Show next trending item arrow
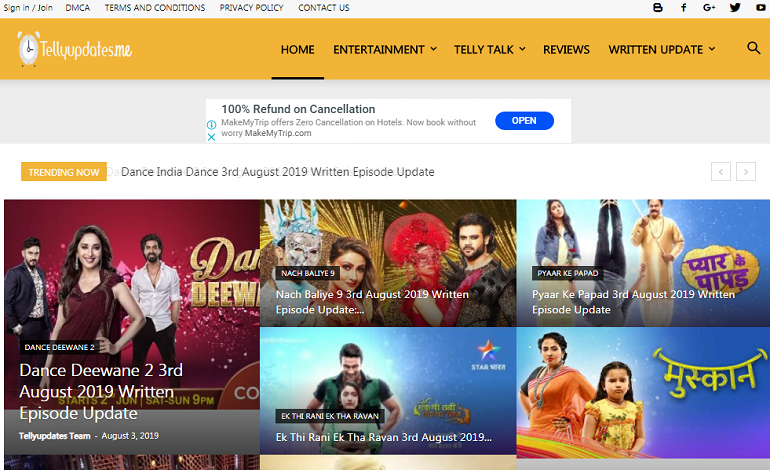 [745, 172]
